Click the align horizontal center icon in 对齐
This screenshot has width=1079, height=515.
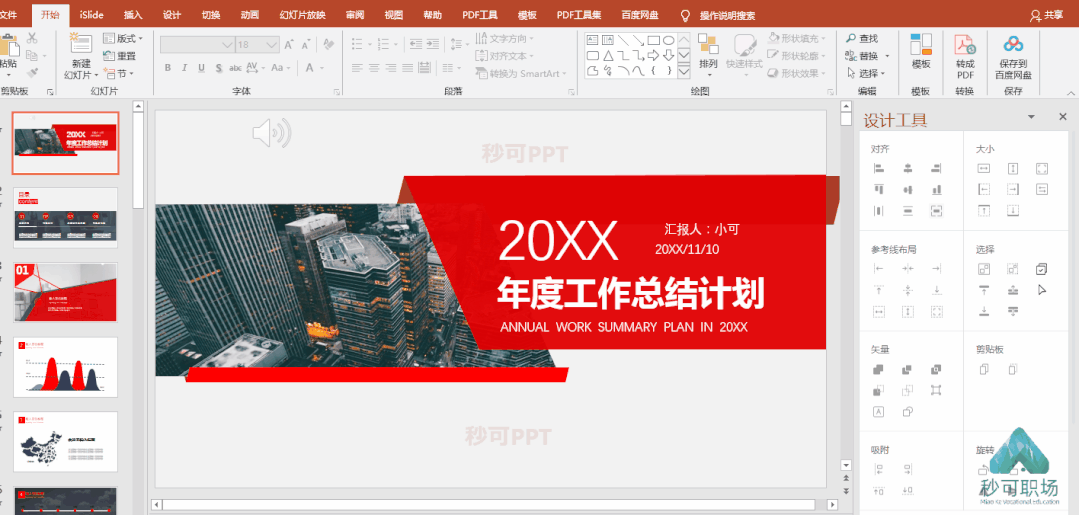[x=908, y=168]
